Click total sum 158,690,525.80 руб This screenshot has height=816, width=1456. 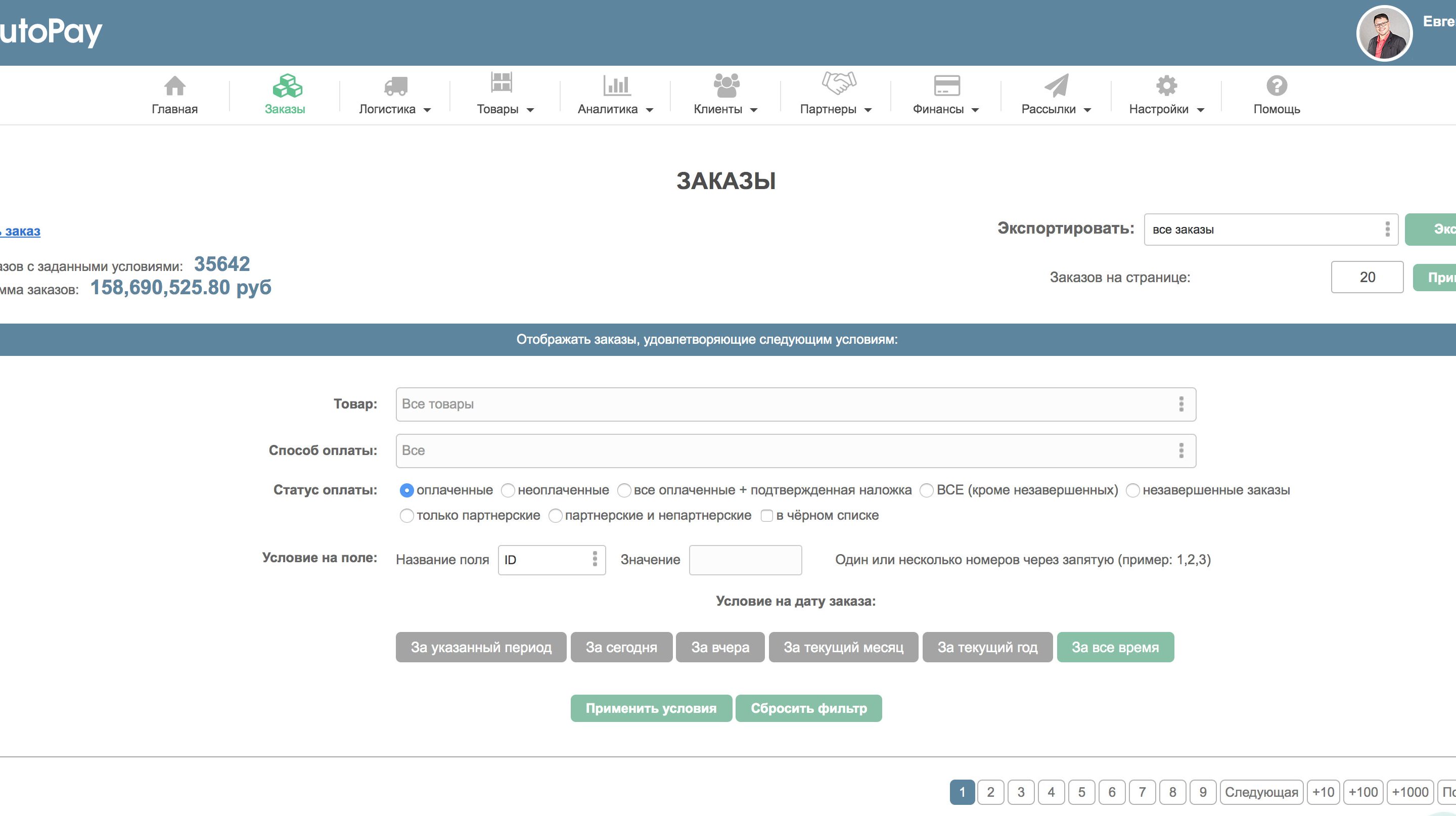click(x=181, y=288)
